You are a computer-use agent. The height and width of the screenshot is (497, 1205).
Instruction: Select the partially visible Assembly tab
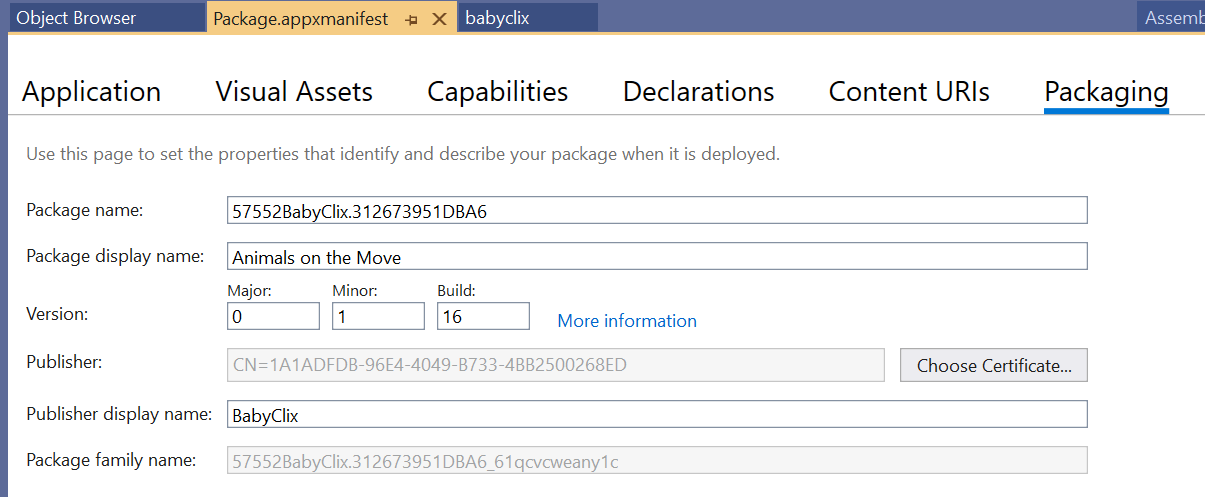(x=1171, y=18)
